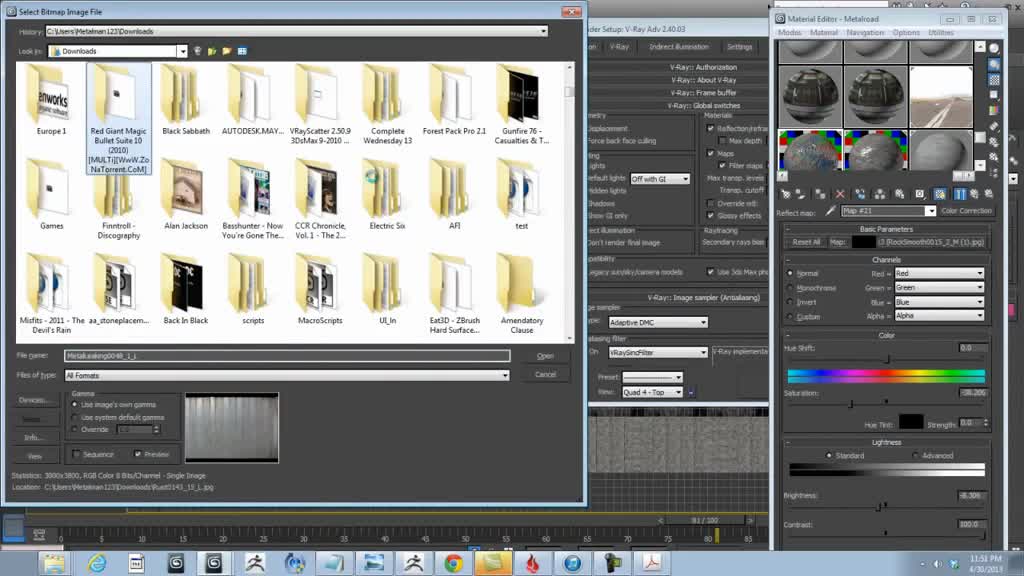Click Go Forward to Sibling icon
Viewport: 1024px width, 576px height.
[989, 194]
